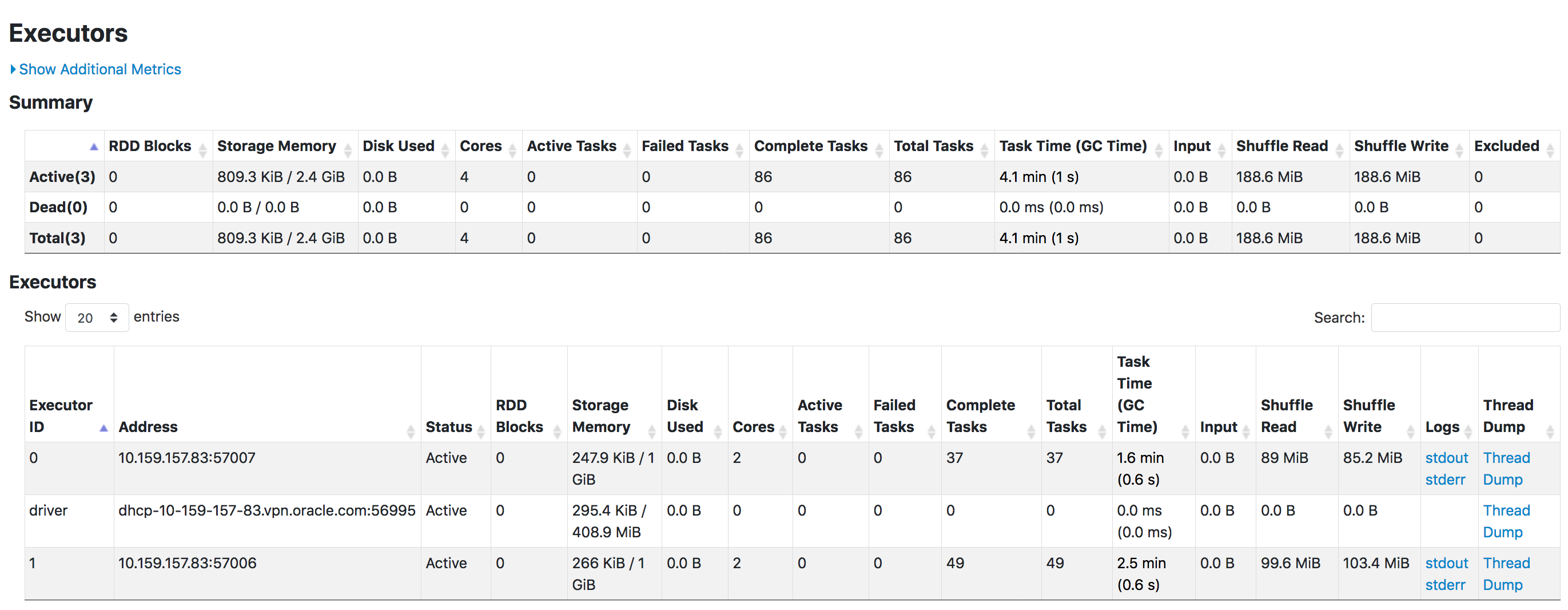This screenshot has height=610, width=1568.
Task: Expand Show Additional Metrics
Action: [95, 69]
